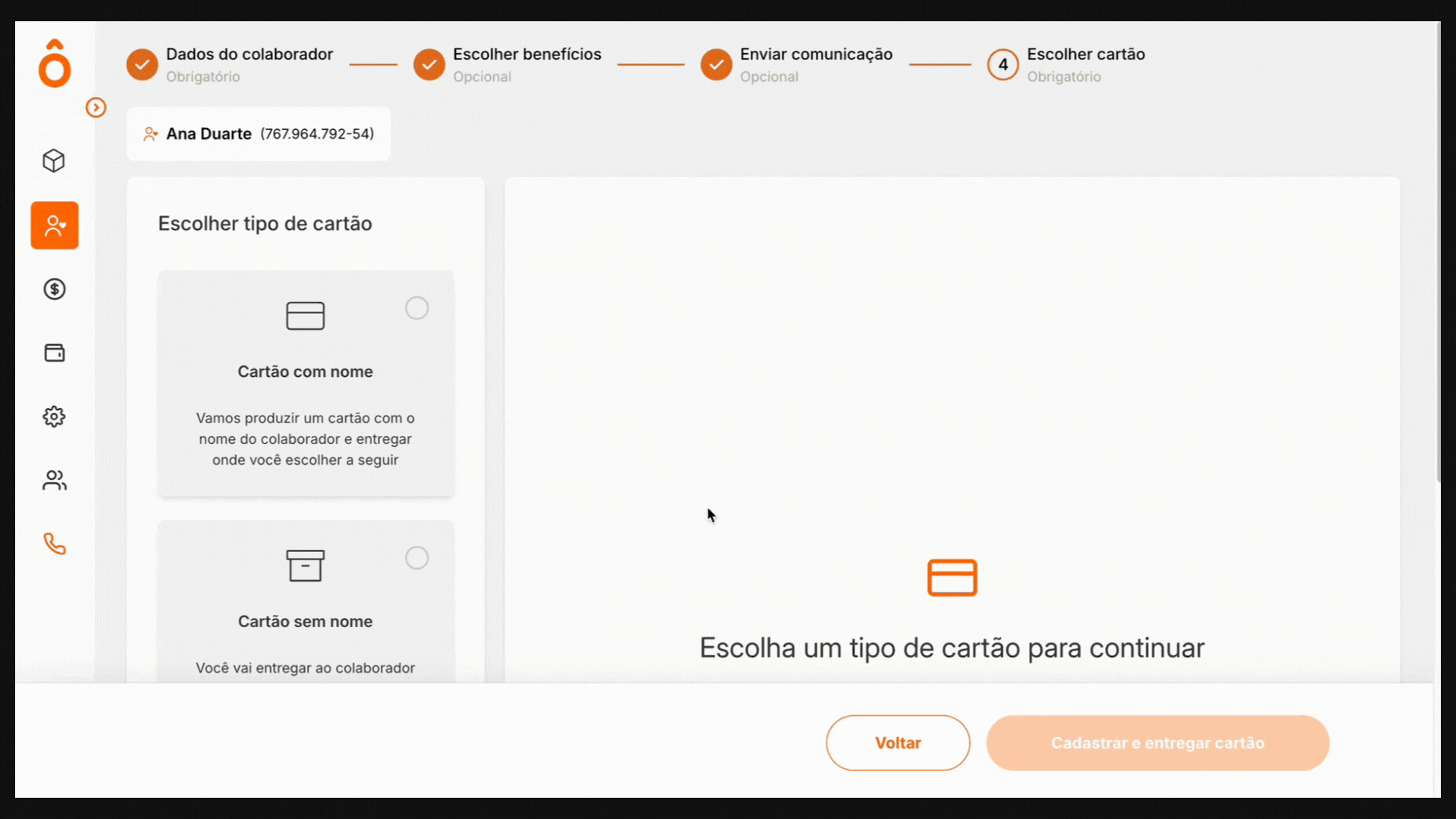The image size is (1456, 819).
Task: Open the team members sidebar section
Action: click(54, 480)
